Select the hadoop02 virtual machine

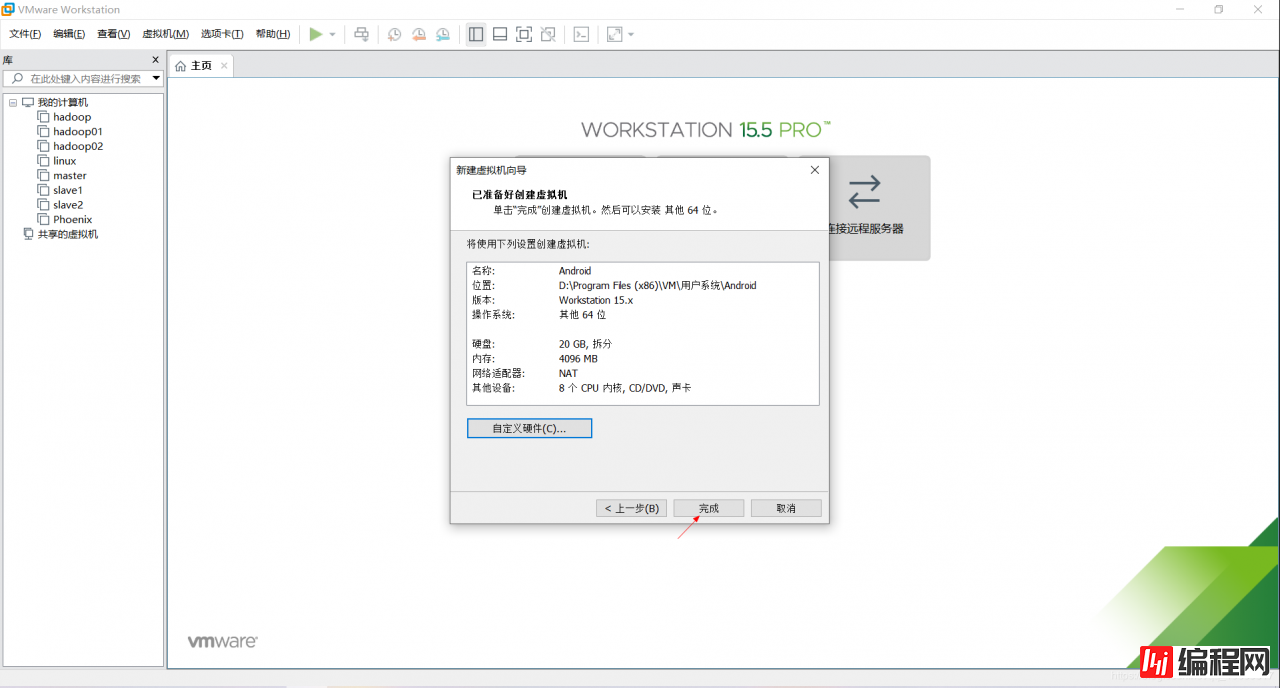pyautogui.click(x=78, y=146)
